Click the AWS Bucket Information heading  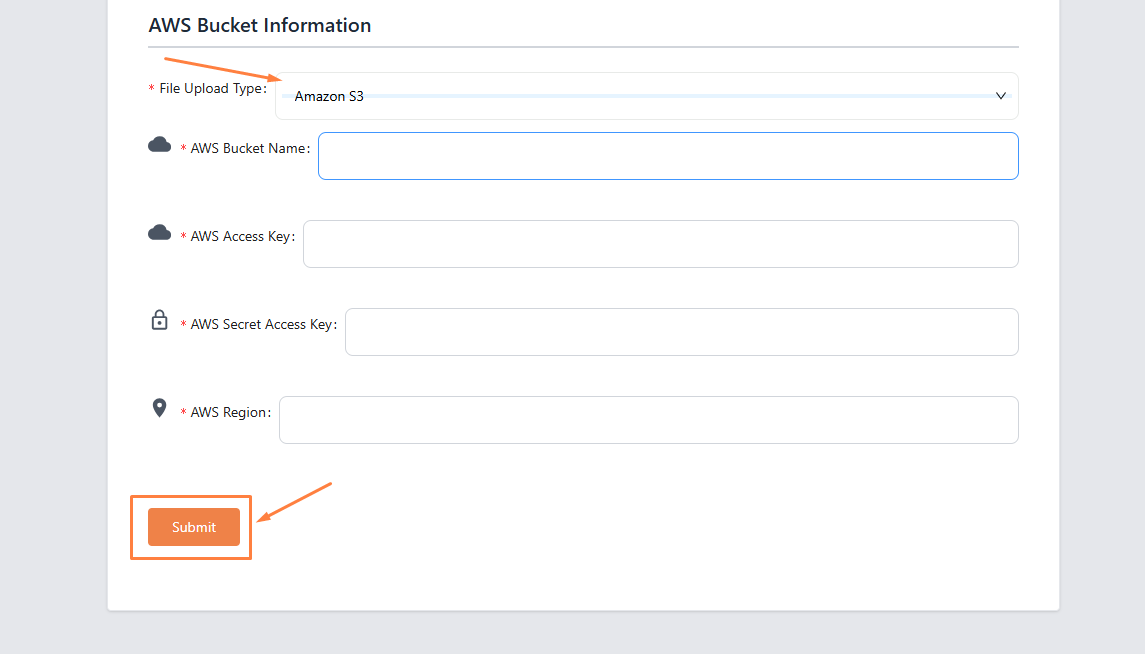pos(260,26)
